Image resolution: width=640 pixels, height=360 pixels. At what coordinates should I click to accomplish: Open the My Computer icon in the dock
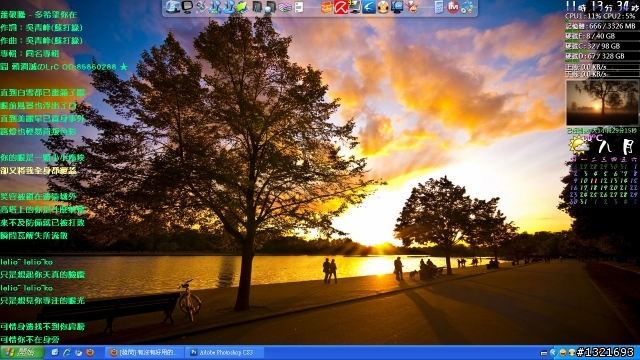click(173, 7)
